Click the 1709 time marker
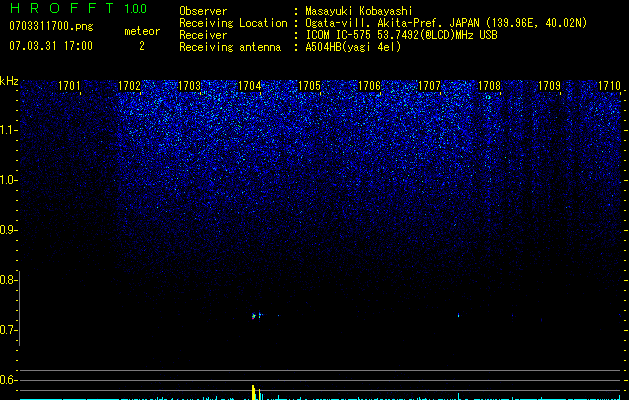 coord(549,86)
